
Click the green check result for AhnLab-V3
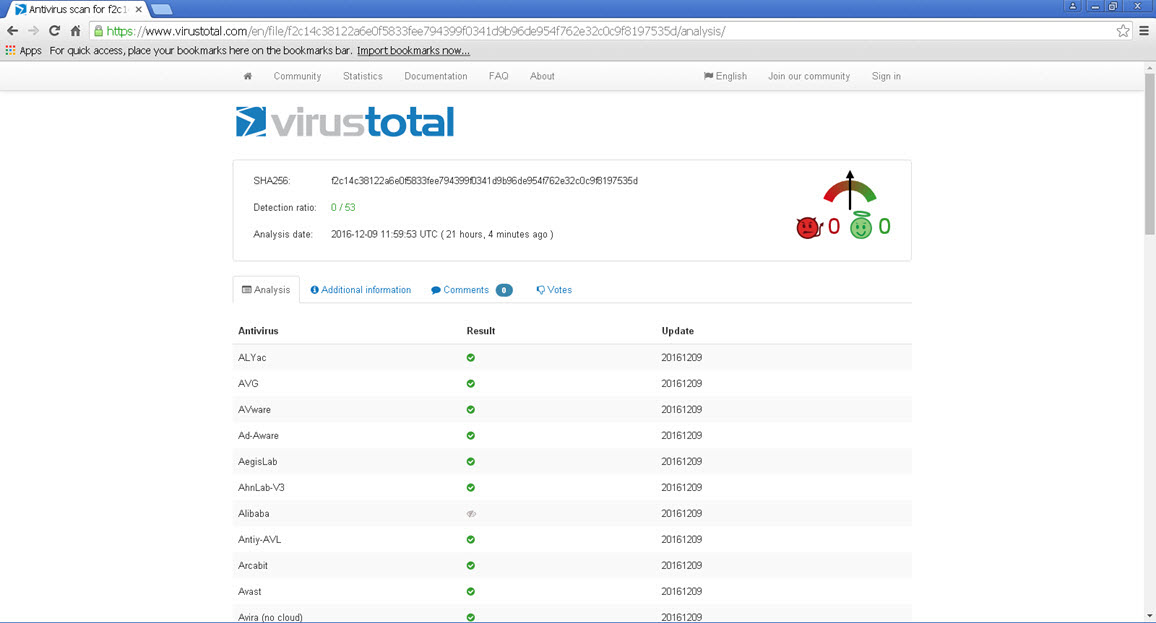point(470,487)
